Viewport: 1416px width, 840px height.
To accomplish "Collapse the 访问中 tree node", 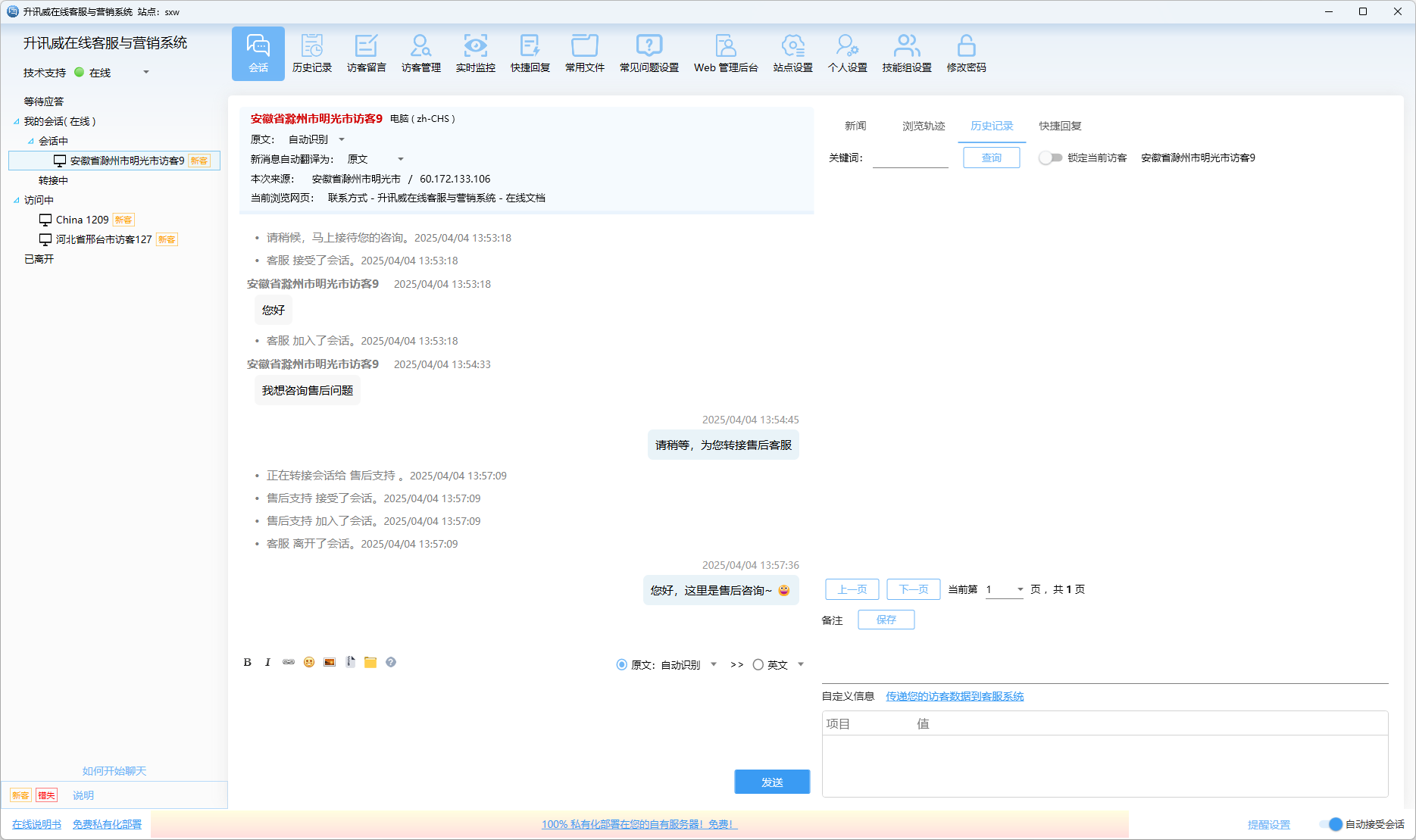I will 17,200.
